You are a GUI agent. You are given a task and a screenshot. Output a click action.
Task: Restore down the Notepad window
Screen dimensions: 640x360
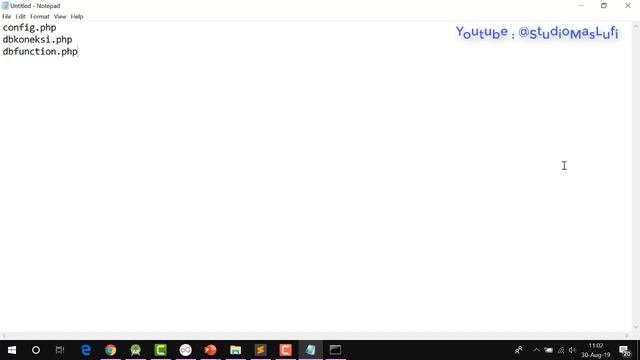(x=604, y=6)
